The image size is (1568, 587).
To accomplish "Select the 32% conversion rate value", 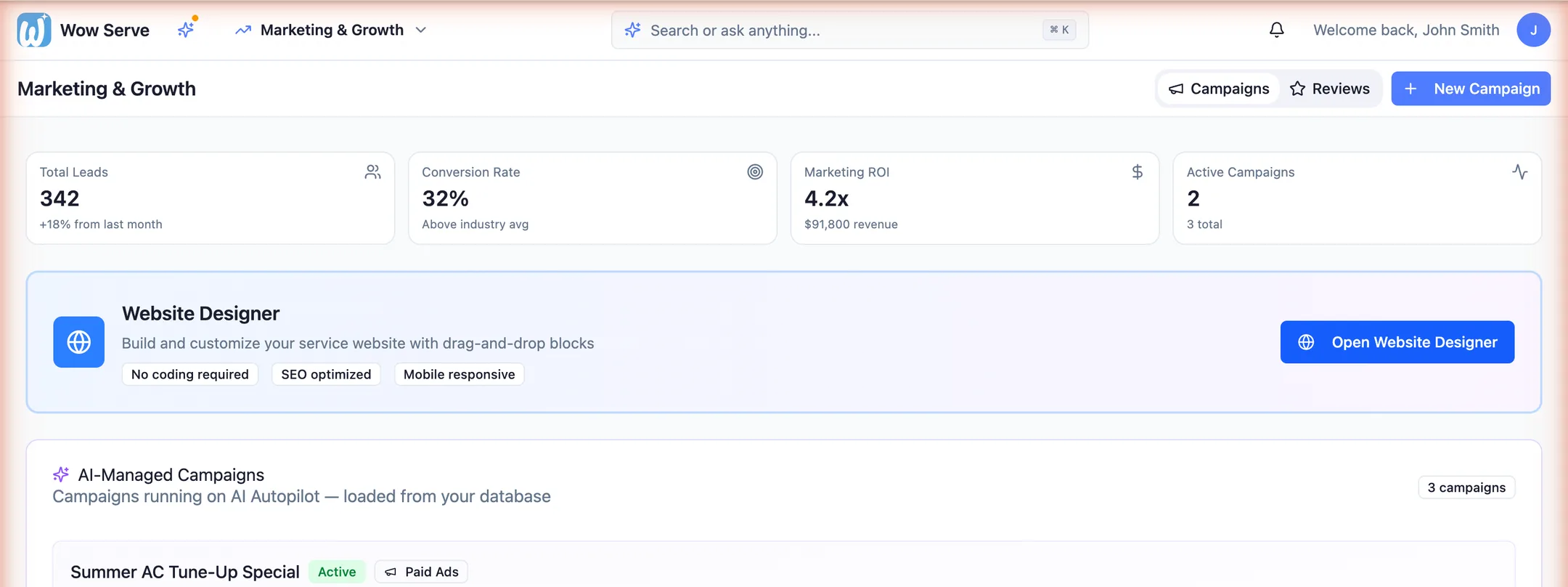I will pos(445,198).
